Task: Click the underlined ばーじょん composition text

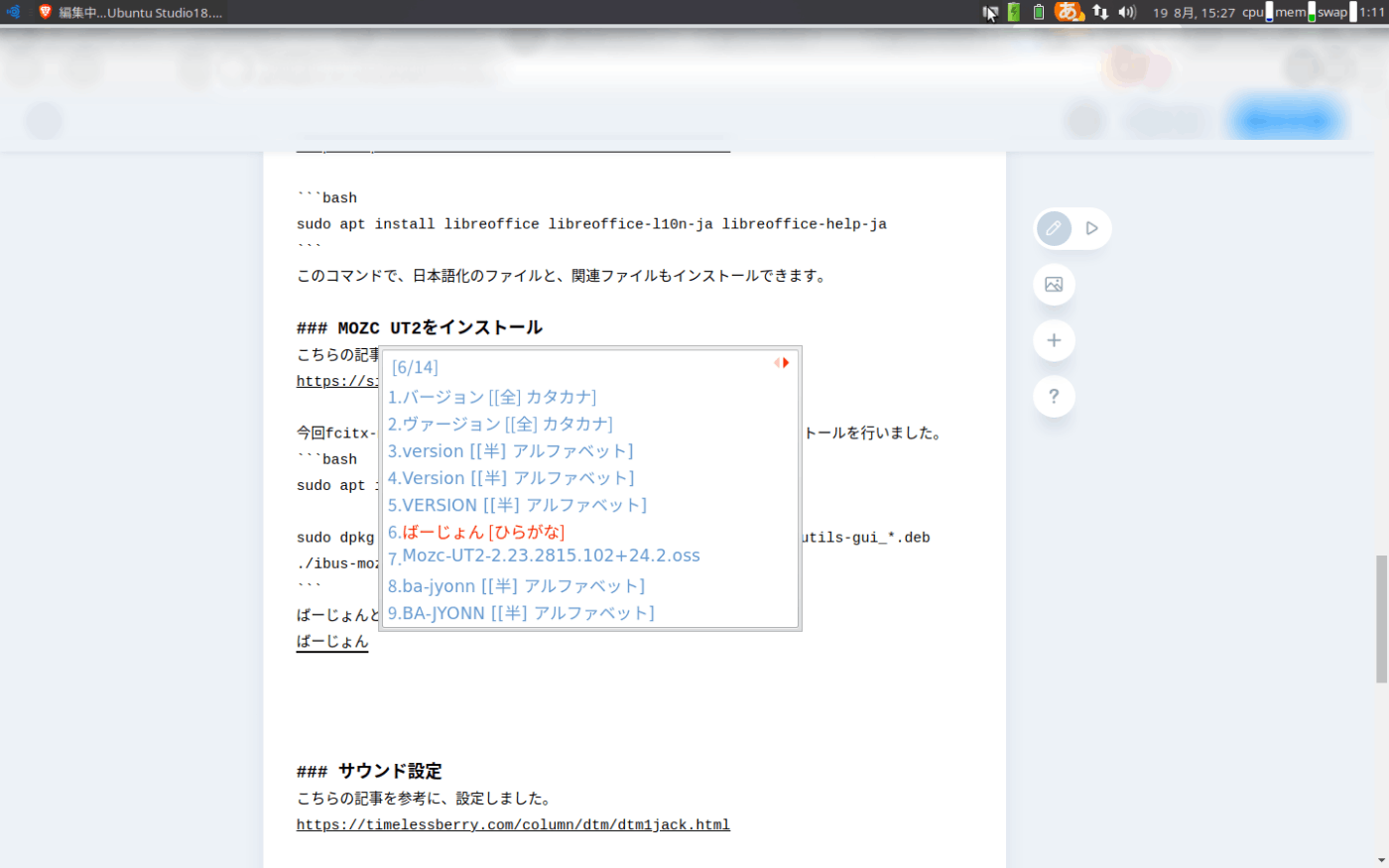Action: pyautogui.click(x=332, y=641)
